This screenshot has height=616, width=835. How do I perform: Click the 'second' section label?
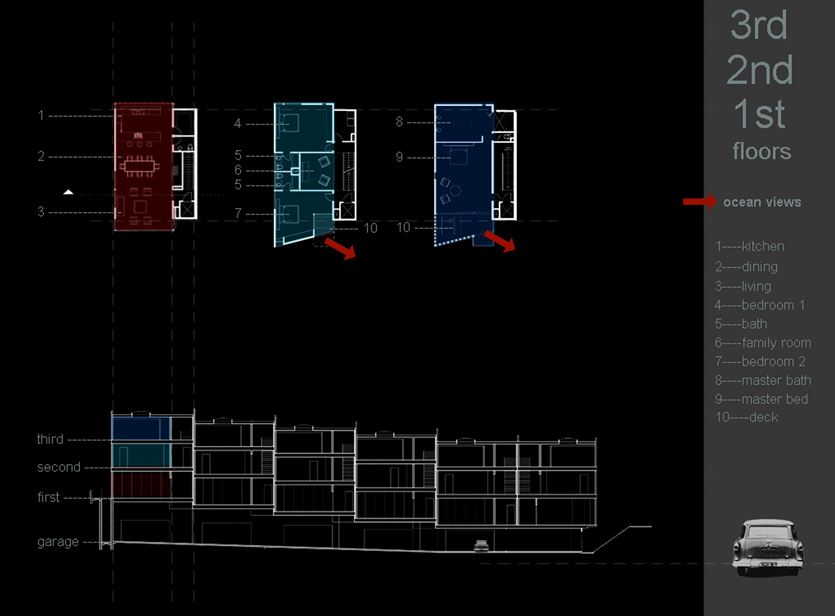pos(59,467)
